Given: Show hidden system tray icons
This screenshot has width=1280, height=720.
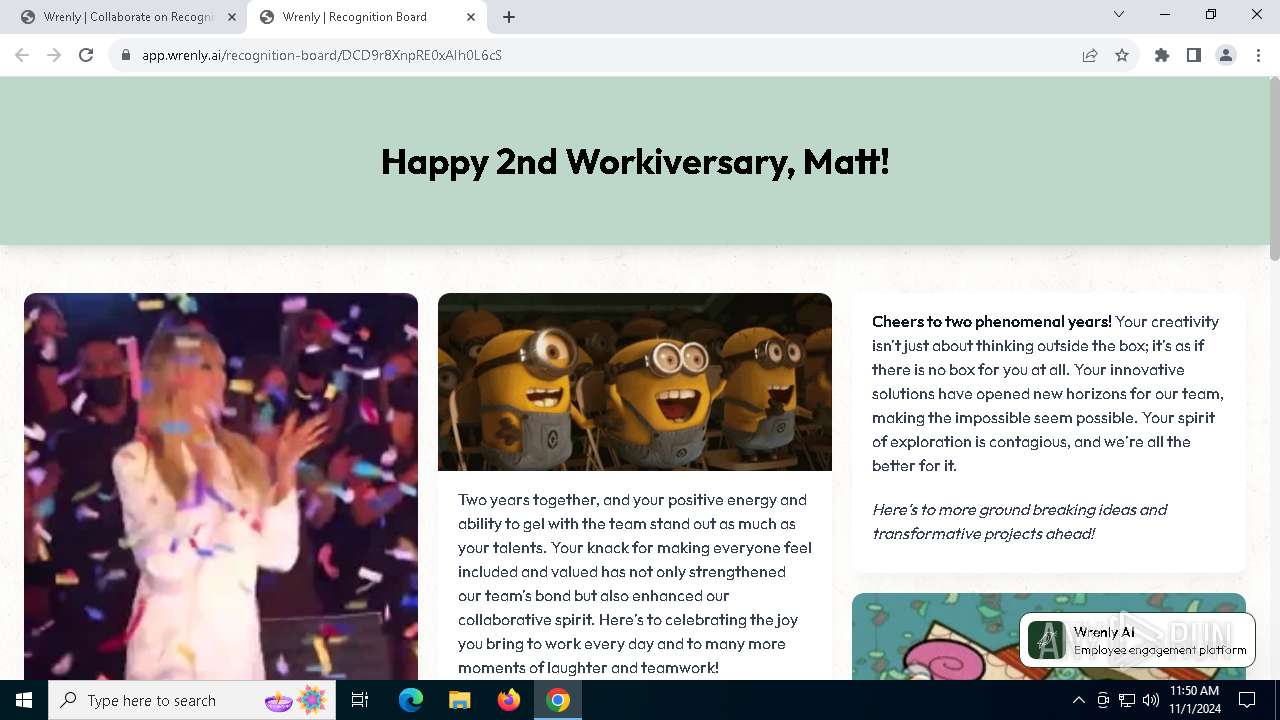Looking at the screenshot, I should [x=1078, y=700].
